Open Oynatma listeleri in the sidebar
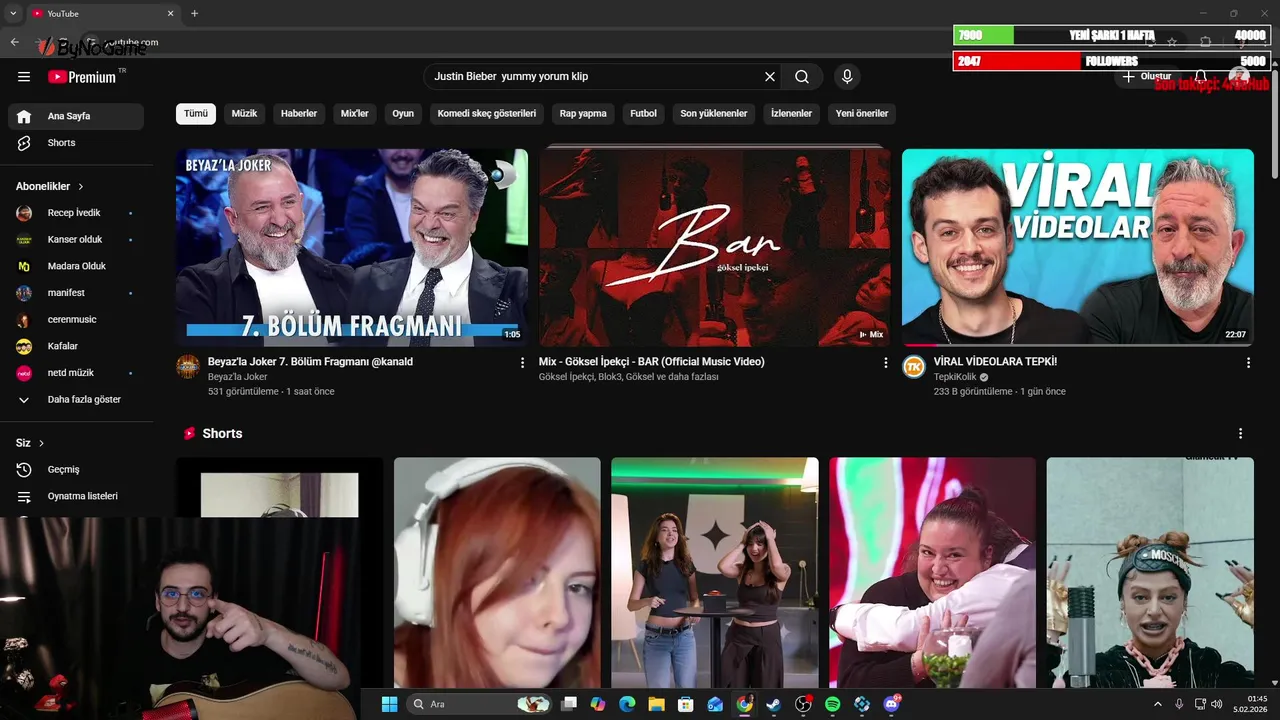The width and height of the screenshot is (1280, 720). pos(76,496)
